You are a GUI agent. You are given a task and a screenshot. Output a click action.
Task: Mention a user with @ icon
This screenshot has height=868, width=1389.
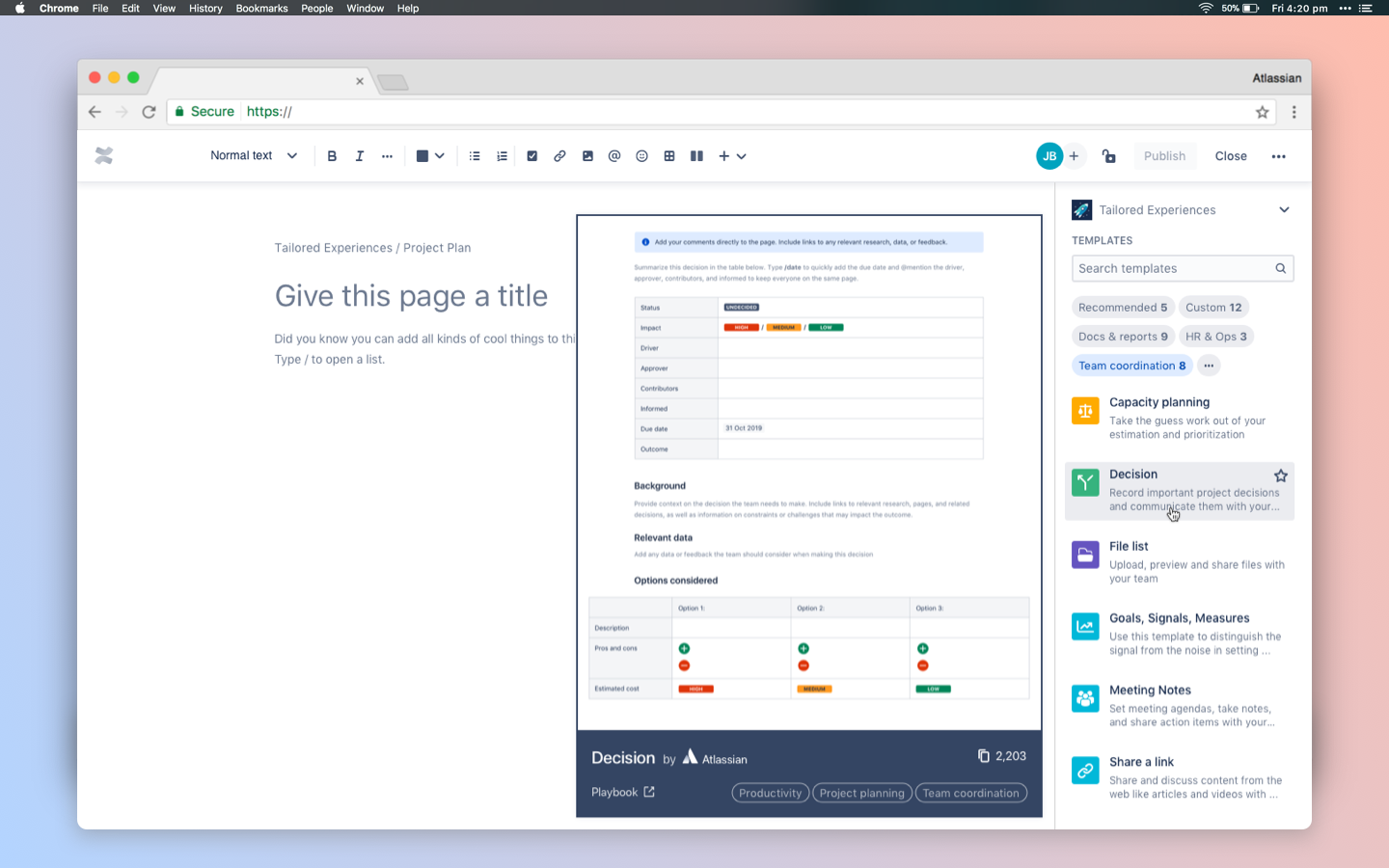click(x=614, y=156)
